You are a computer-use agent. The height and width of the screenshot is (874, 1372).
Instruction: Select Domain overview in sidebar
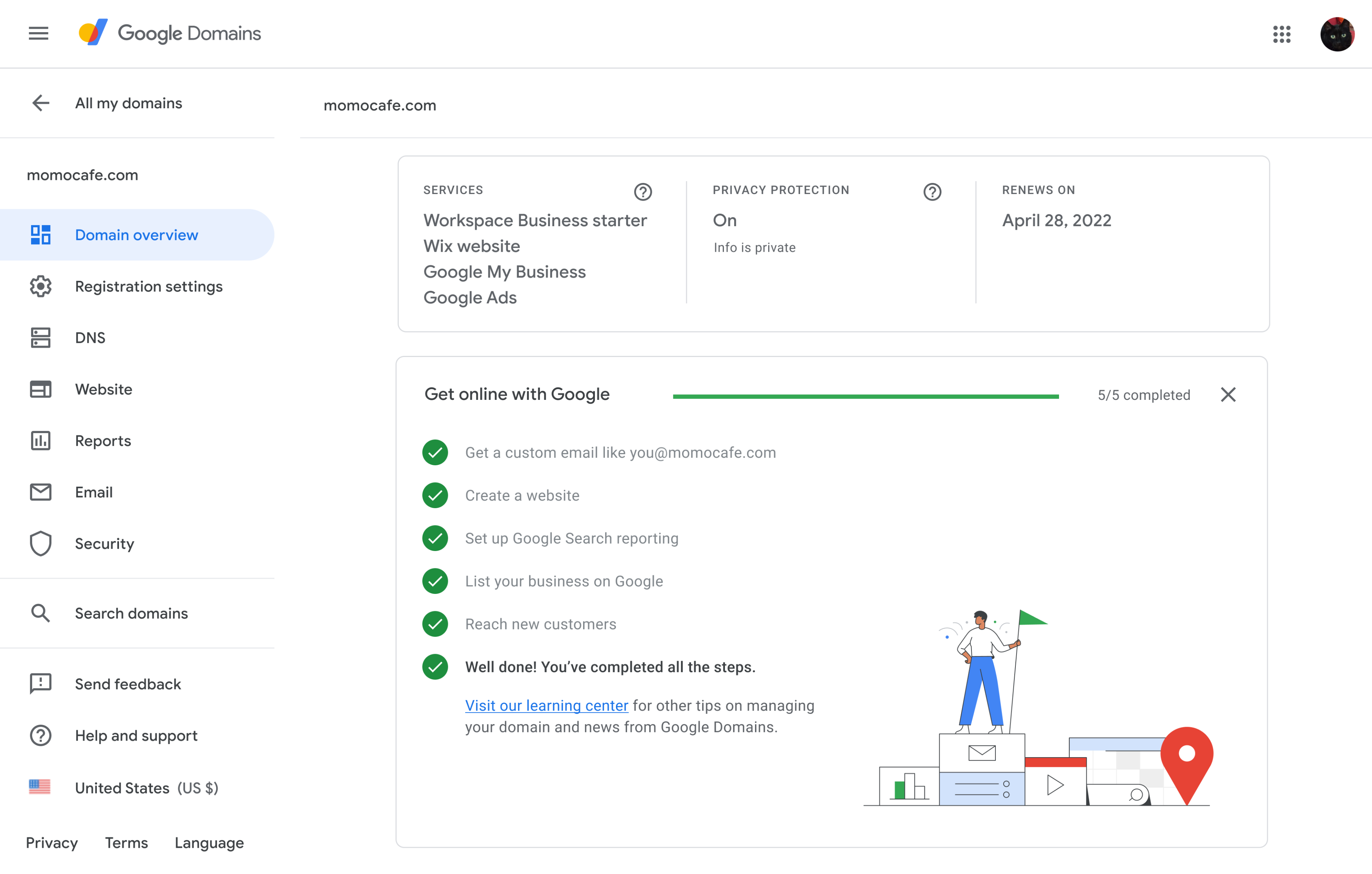(137, 235)
